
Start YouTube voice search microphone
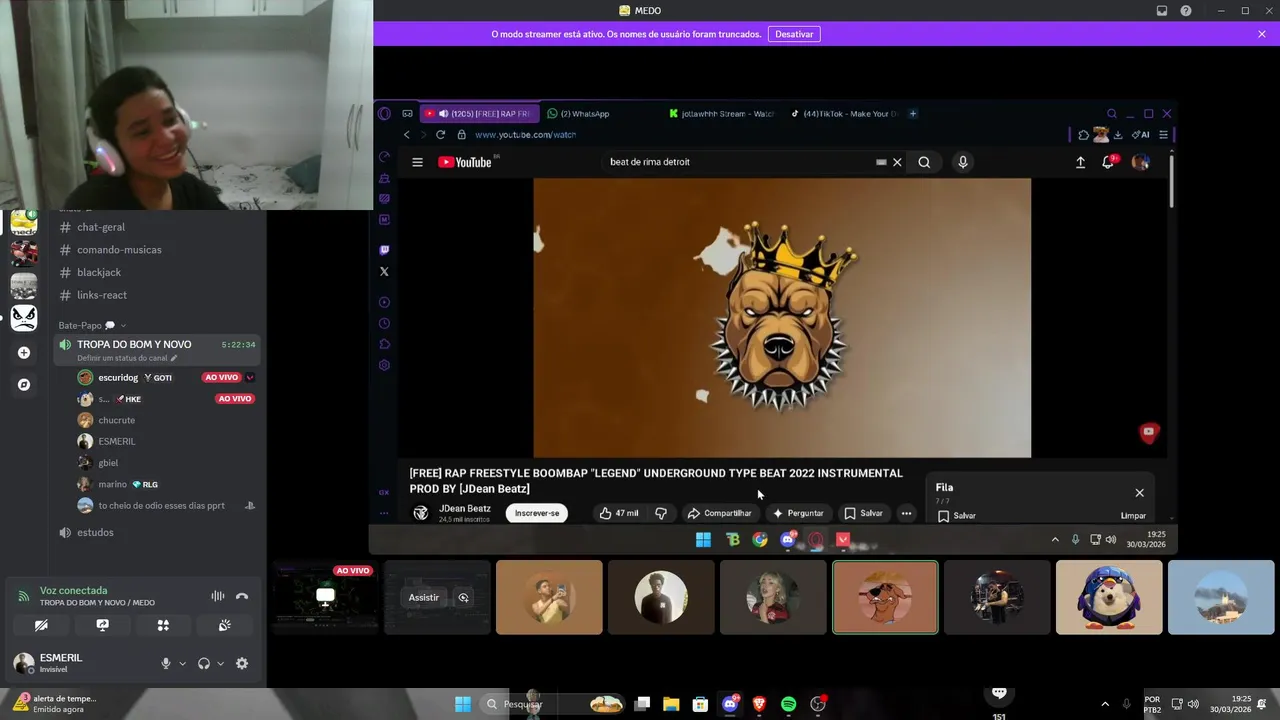(963, 162)
